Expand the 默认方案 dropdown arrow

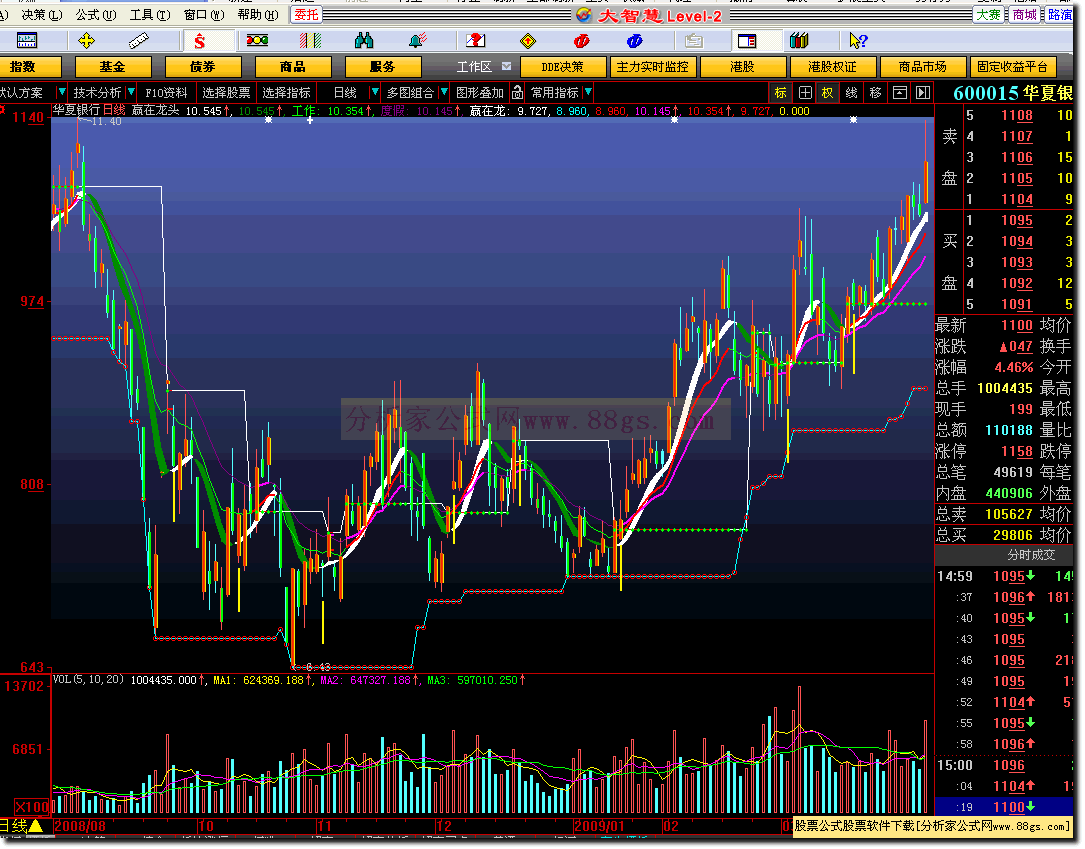[x=62, y=92]
